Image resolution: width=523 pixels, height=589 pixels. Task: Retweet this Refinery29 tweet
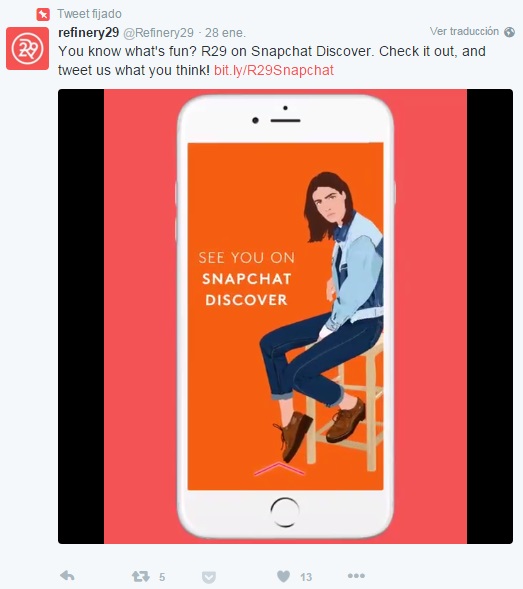click(141, 576)
